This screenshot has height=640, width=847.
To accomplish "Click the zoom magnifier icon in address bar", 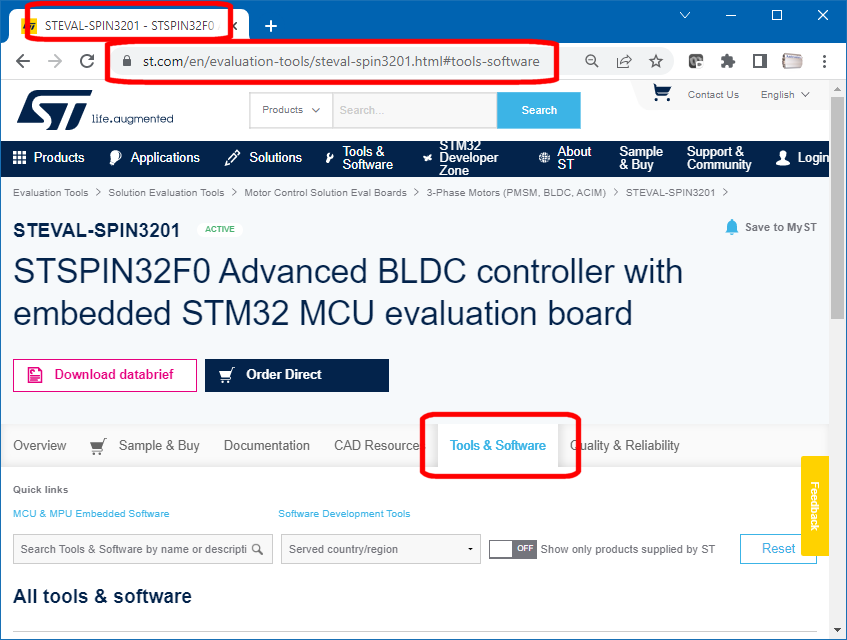I will coord(592,61).
